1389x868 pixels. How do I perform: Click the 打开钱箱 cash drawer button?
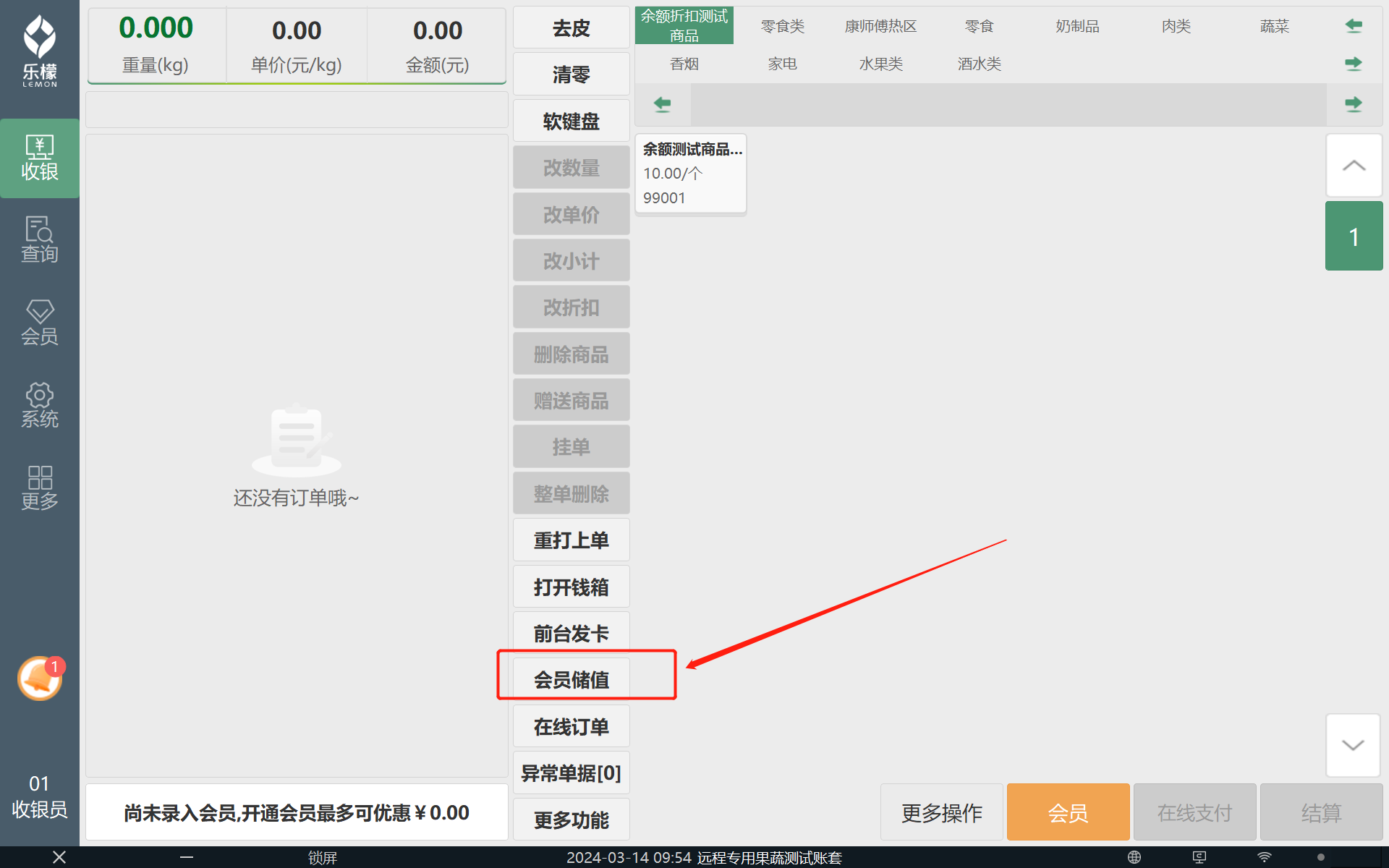point(572,587)
